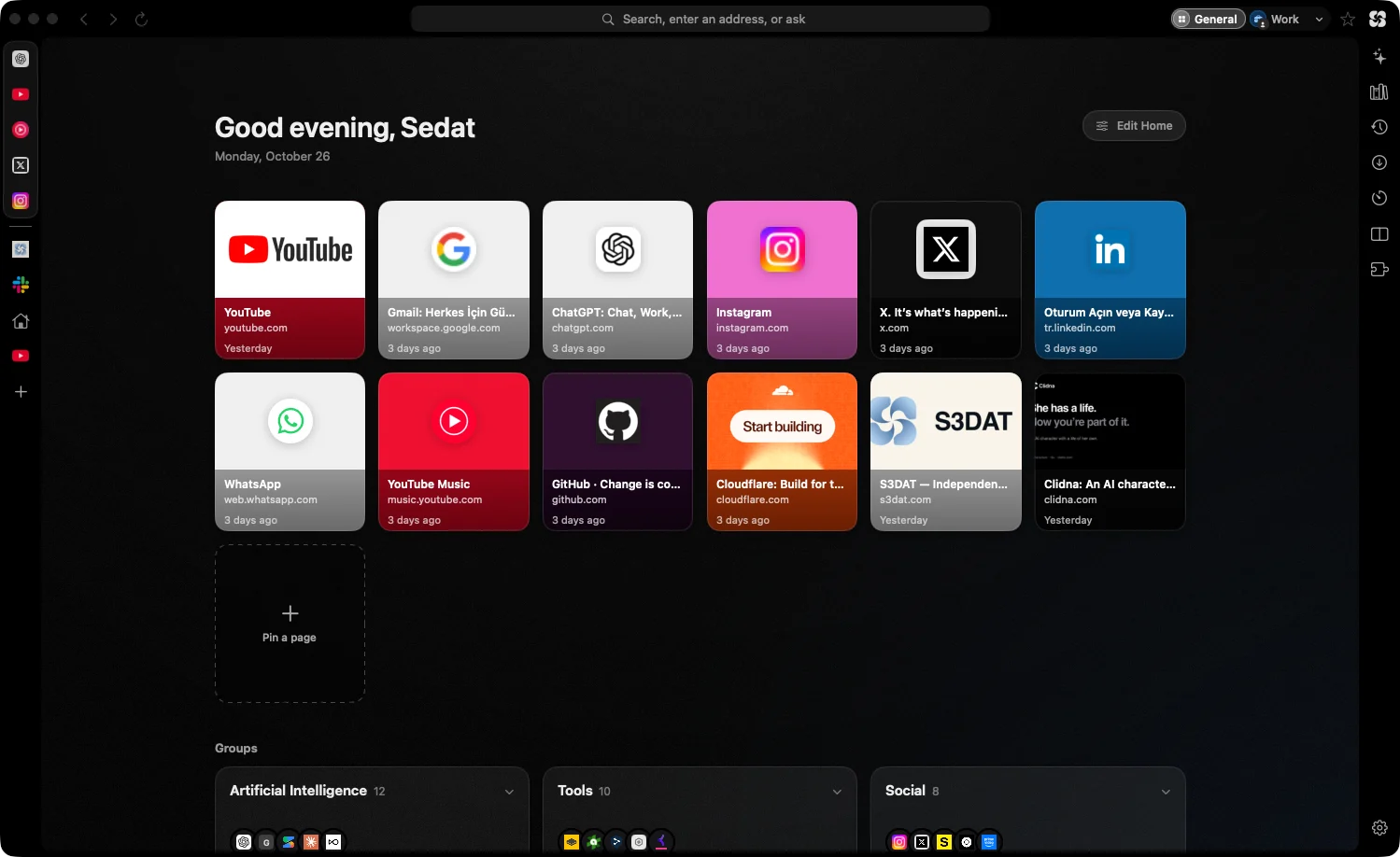The height and width of the screenshot is (857, 1400).
Task: Open the AI sparkle assistant panel
Action: tap(1379, 57)
